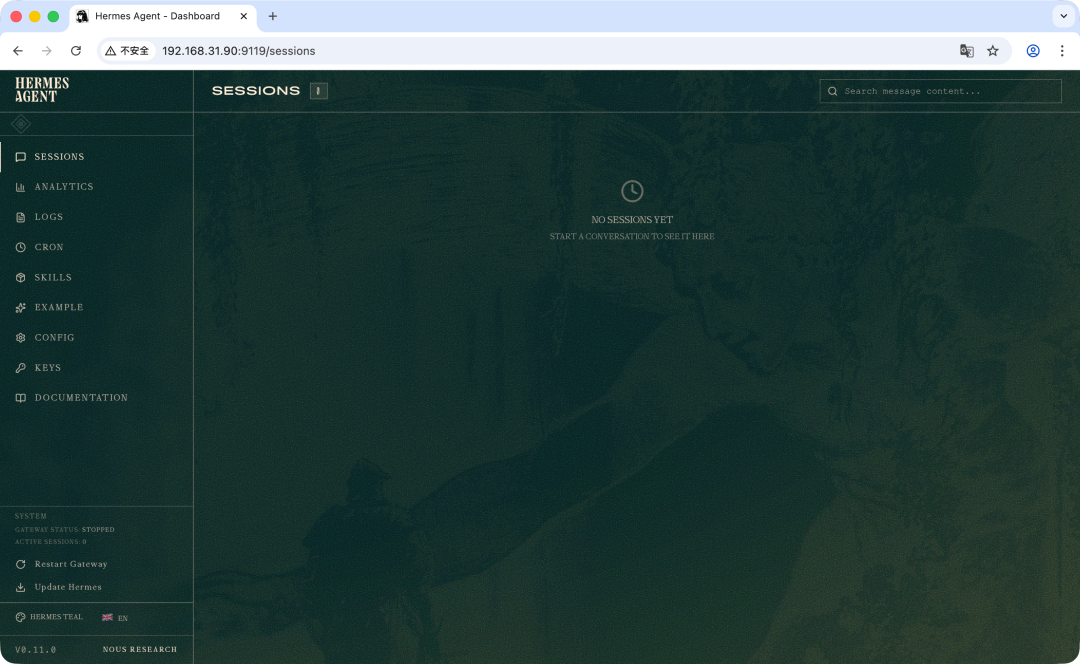Click the Update Hermes download icon
The image size is (1080, 664).
[x=21, y=588]
